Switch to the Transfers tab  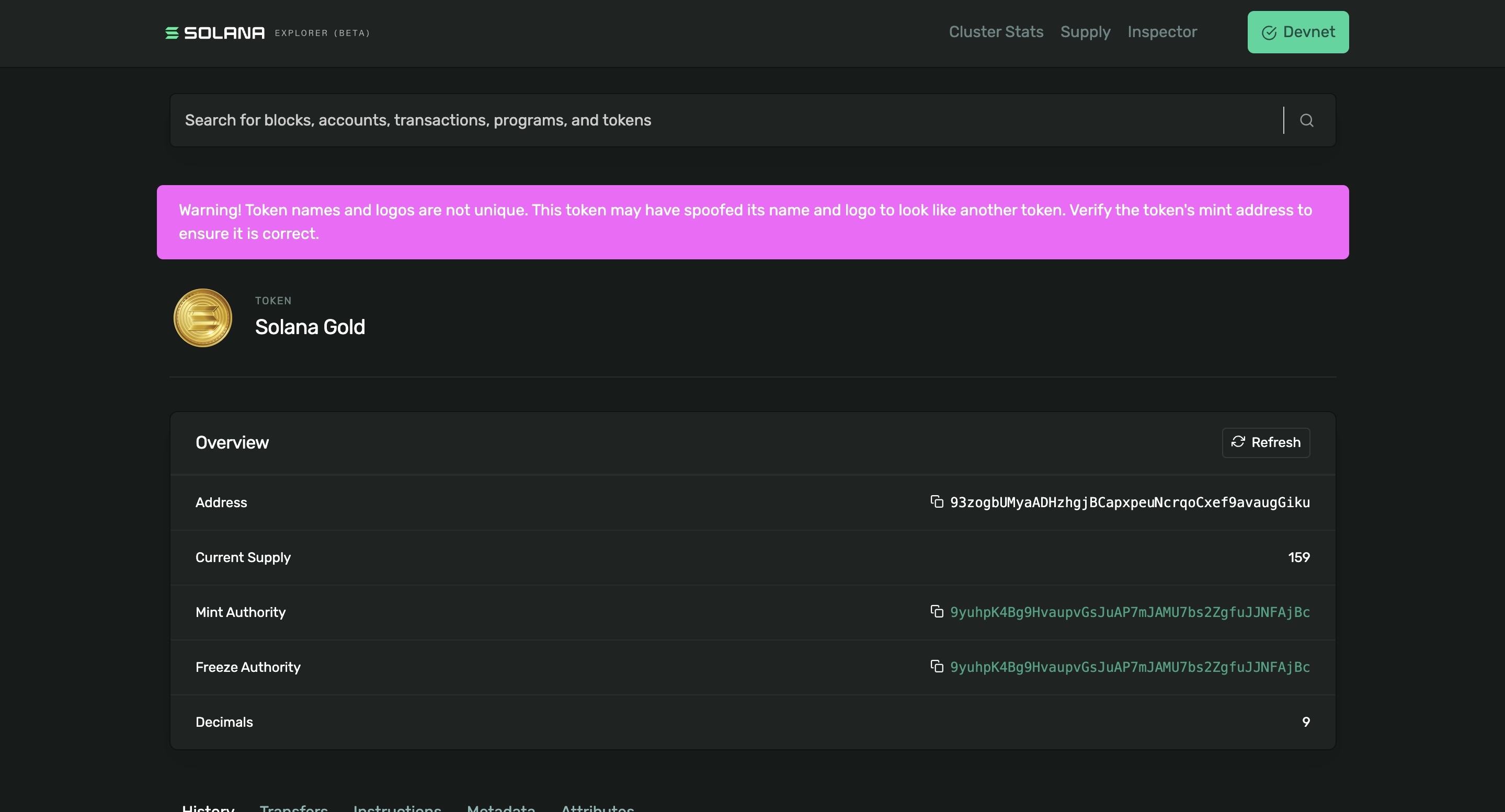click(293, 807)
